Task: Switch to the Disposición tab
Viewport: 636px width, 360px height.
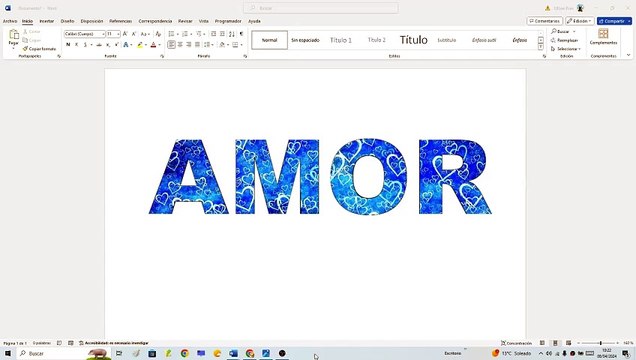Action: pos(92,21)
